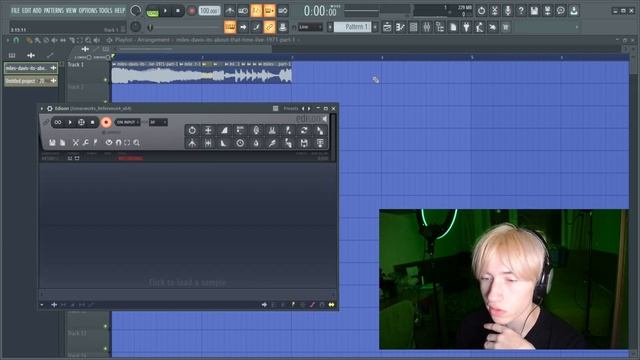Open Edison save floppy icon

point(52,143)
